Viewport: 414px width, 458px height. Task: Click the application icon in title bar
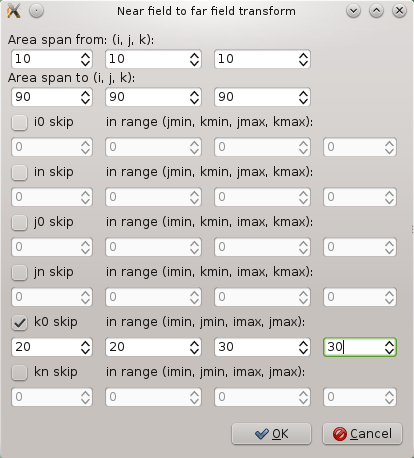click(x=14, y=11)
